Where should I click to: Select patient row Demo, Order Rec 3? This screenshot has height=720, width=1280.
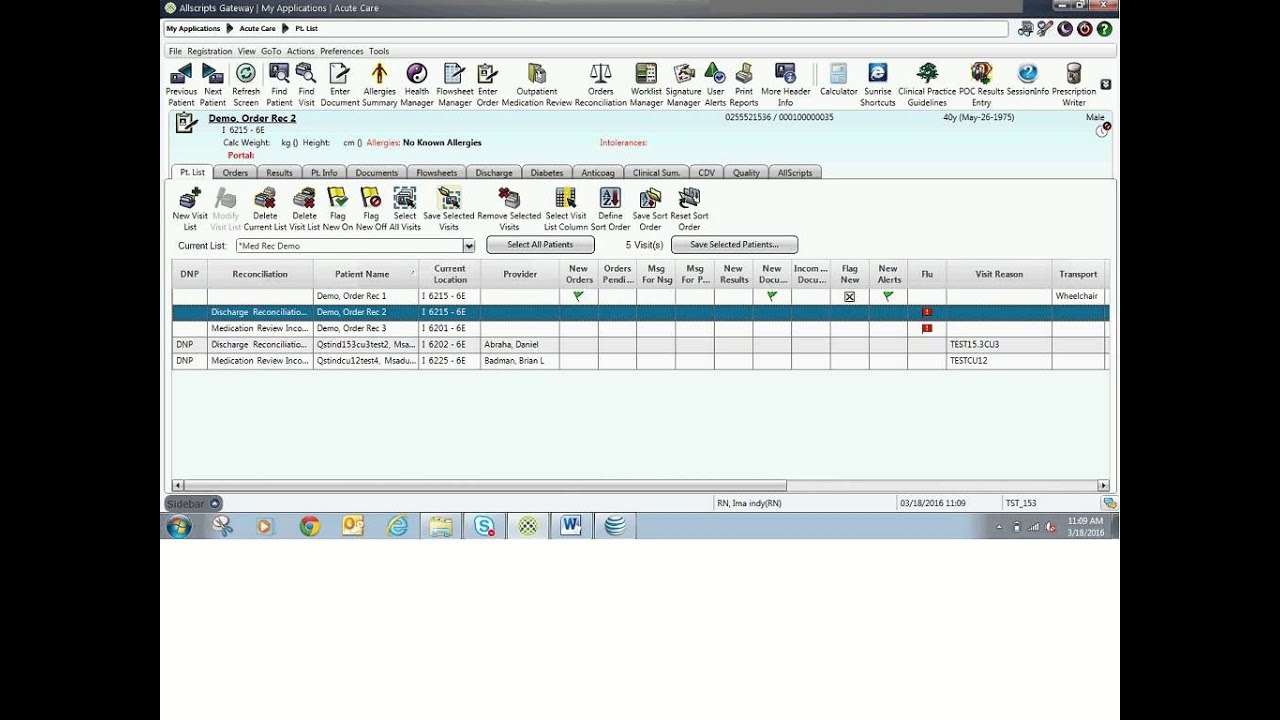(640, 328)
